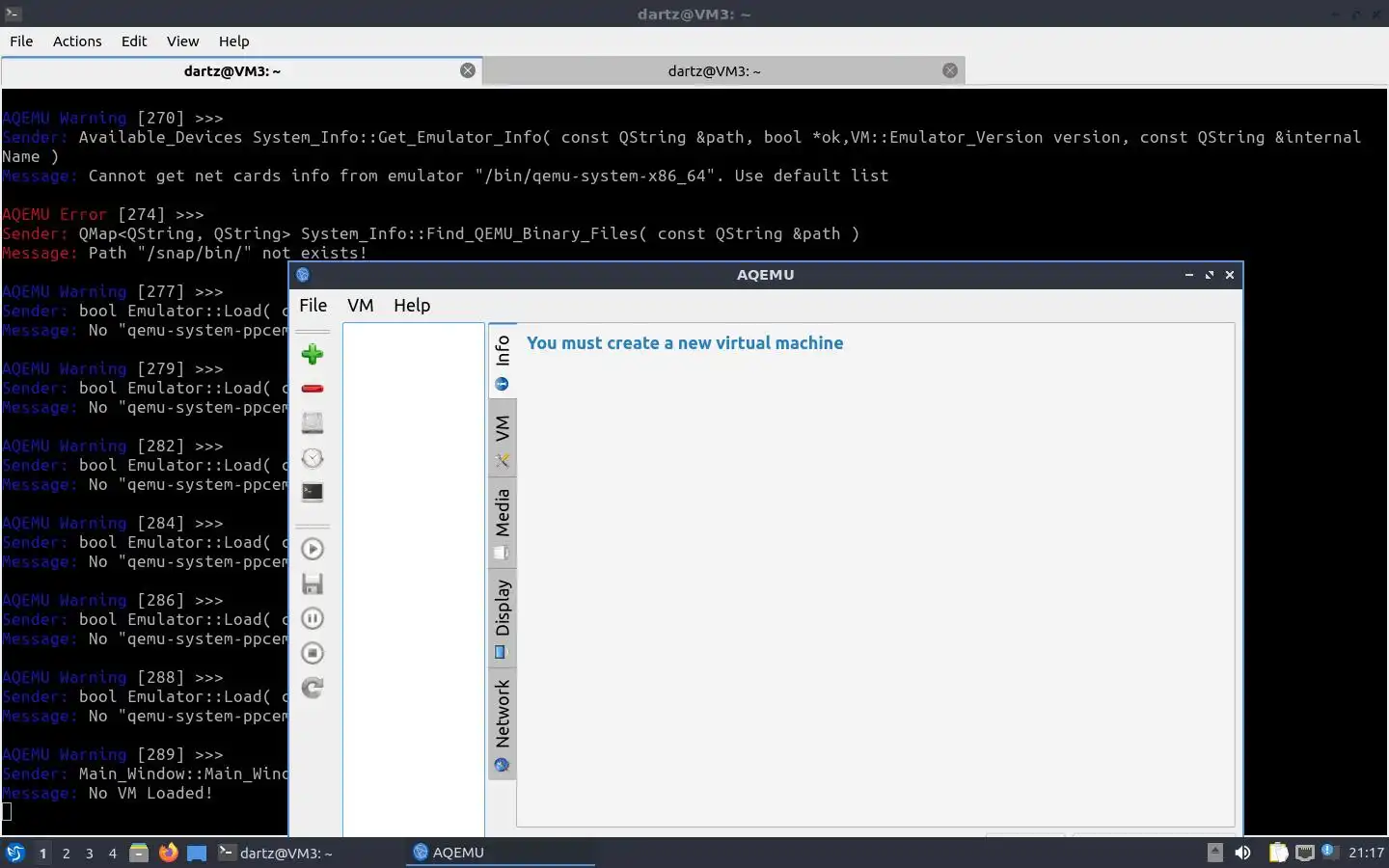
Task: Click the clock icon in AQEMU toolbar
Action: point(312,458)
